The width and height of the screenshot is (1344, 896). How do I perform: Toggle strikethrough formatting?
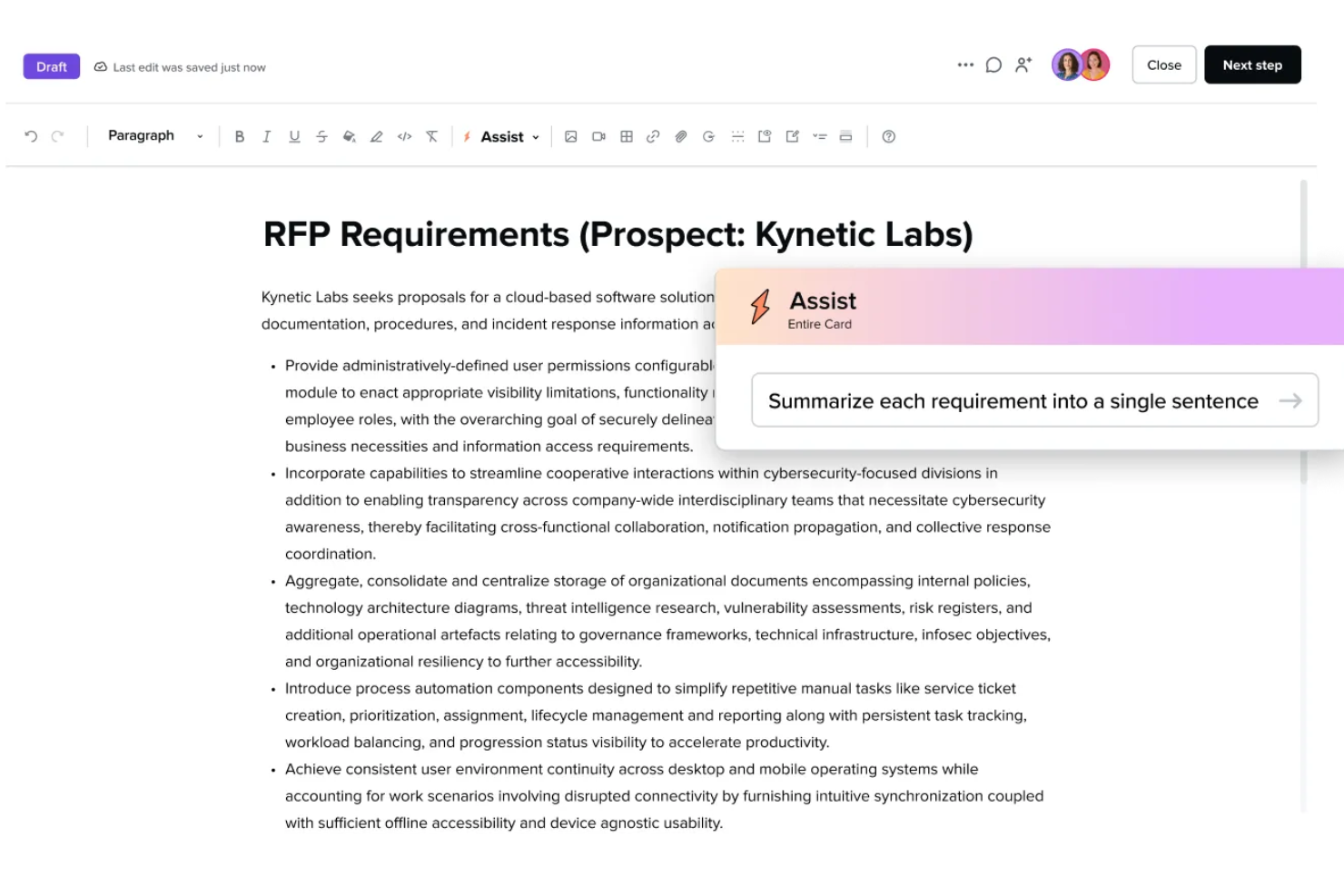pyautogui.click(x=321, y=136)
